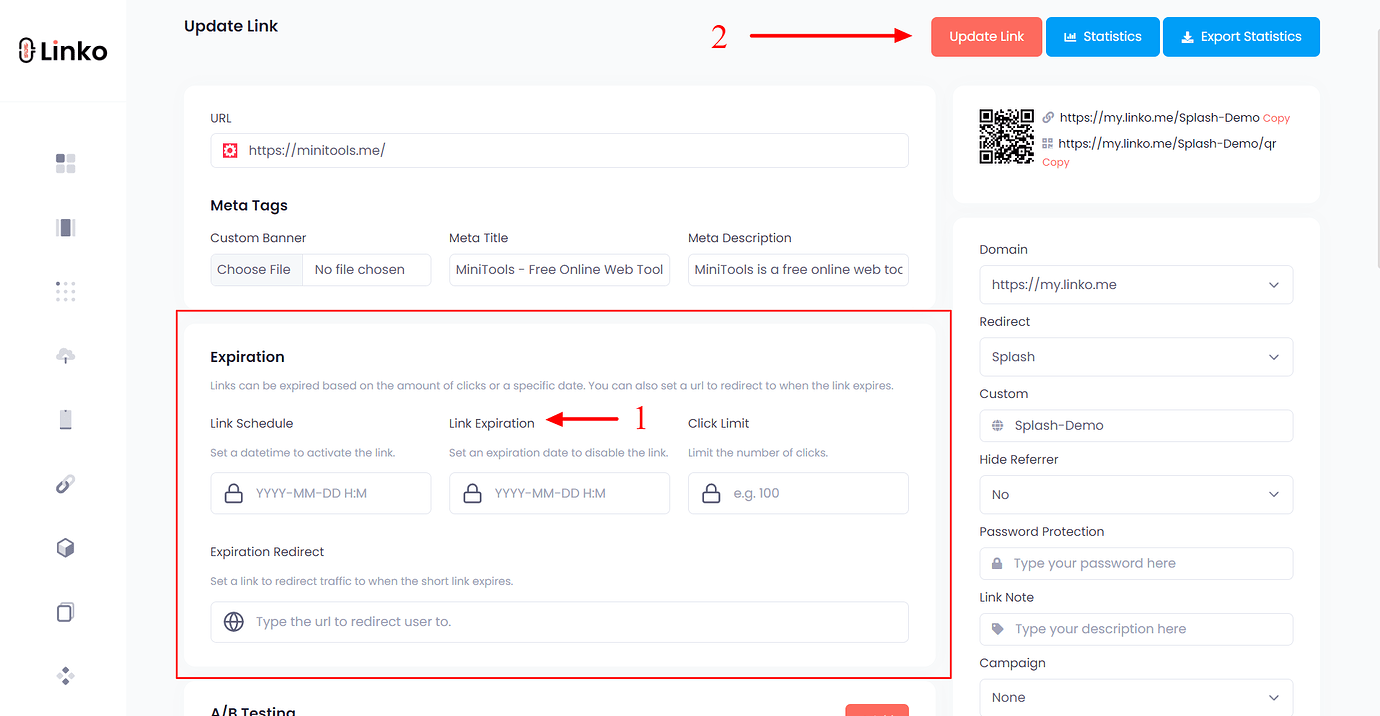Click the diamond pixels icon in sidebar
Screen dimensions: 1380x716
click(x=64, y=675)
